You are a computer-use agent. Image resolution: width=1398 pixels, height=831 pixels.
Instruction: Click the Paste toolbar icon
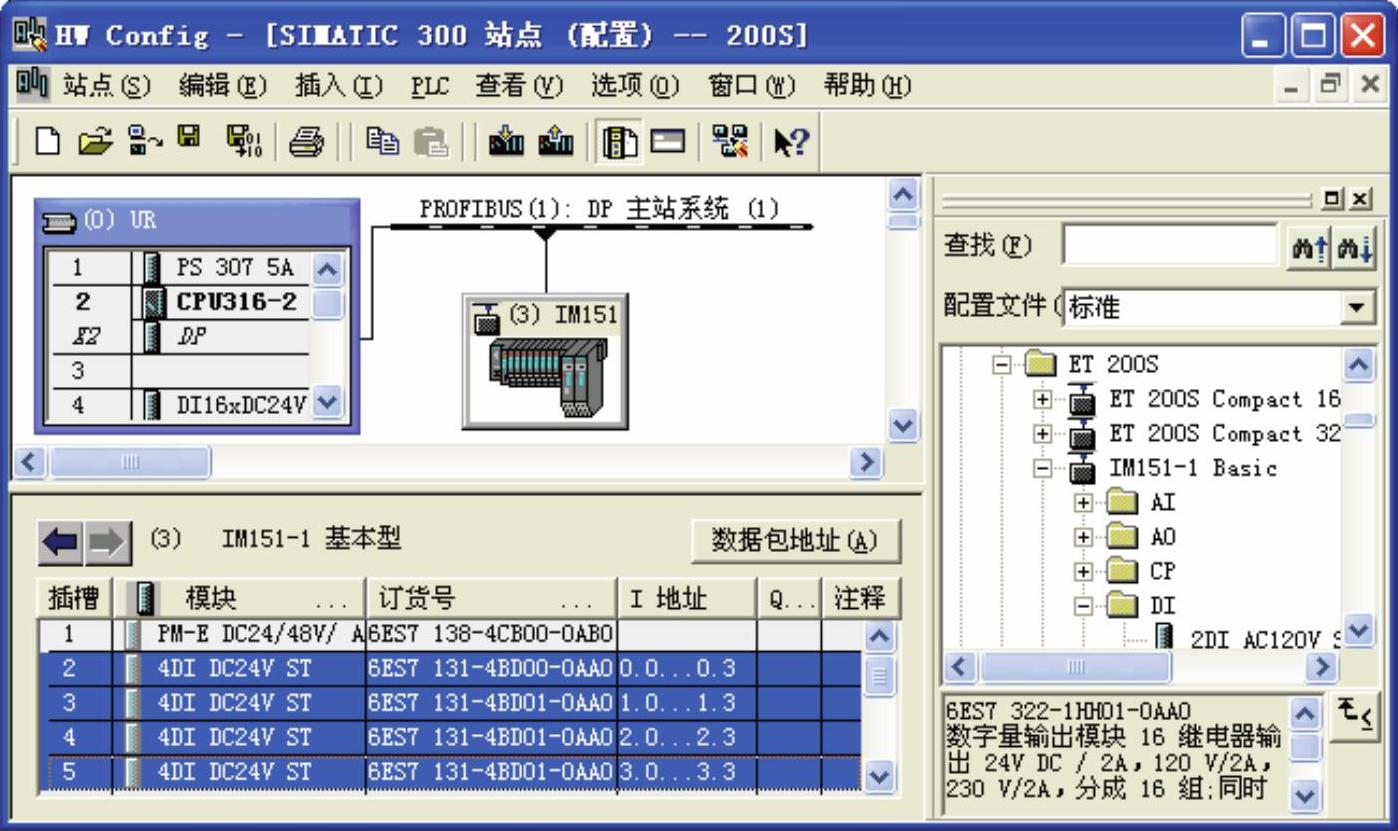tap(430, 144)
